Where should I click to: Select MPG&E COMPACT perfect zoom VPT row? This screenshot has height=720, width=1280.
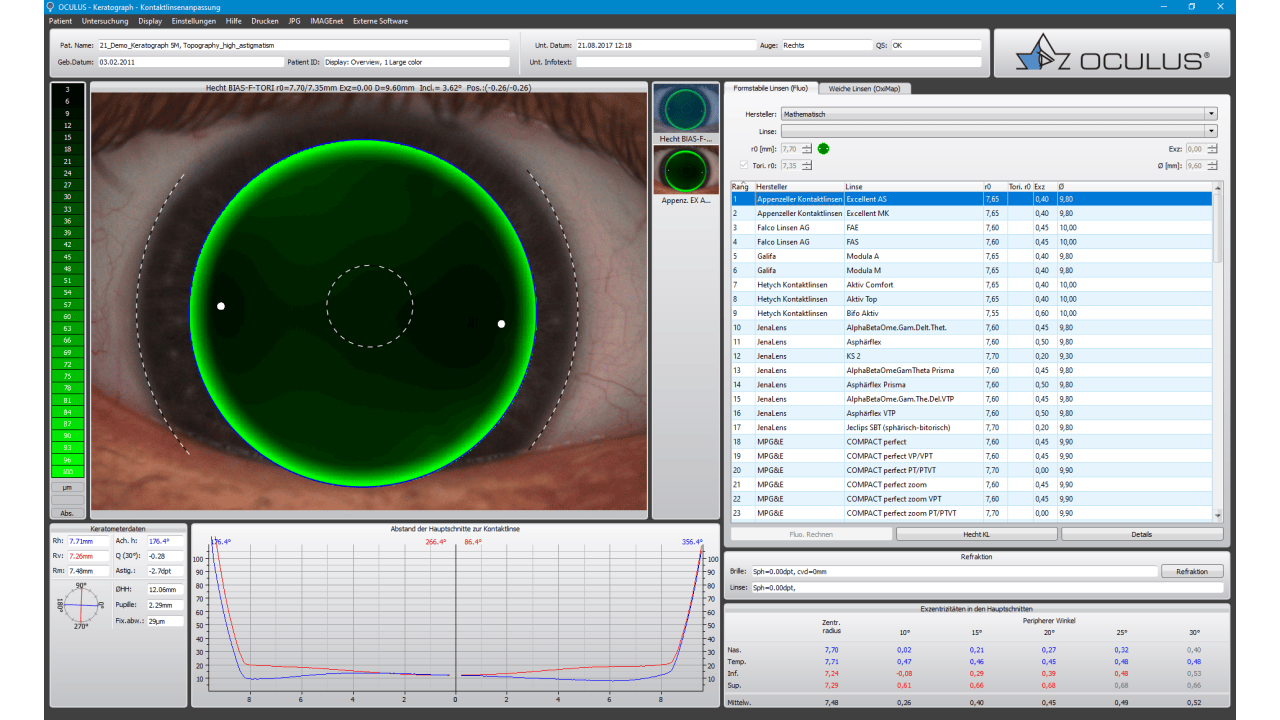[971, 498]
